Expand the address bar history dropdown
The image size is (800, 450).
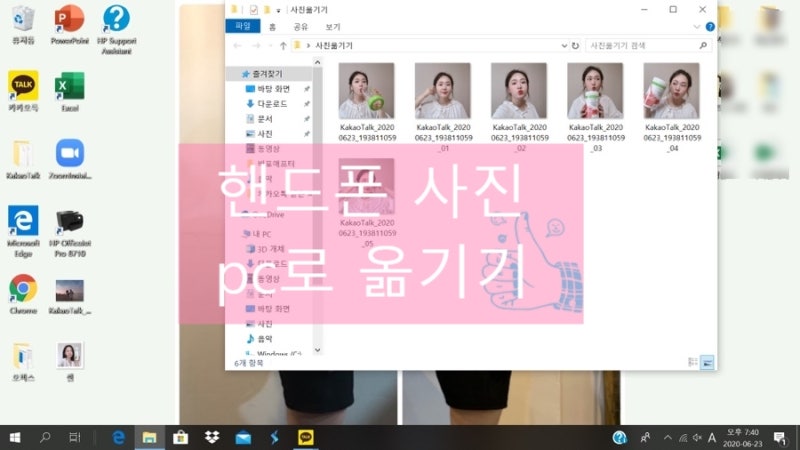564,45
